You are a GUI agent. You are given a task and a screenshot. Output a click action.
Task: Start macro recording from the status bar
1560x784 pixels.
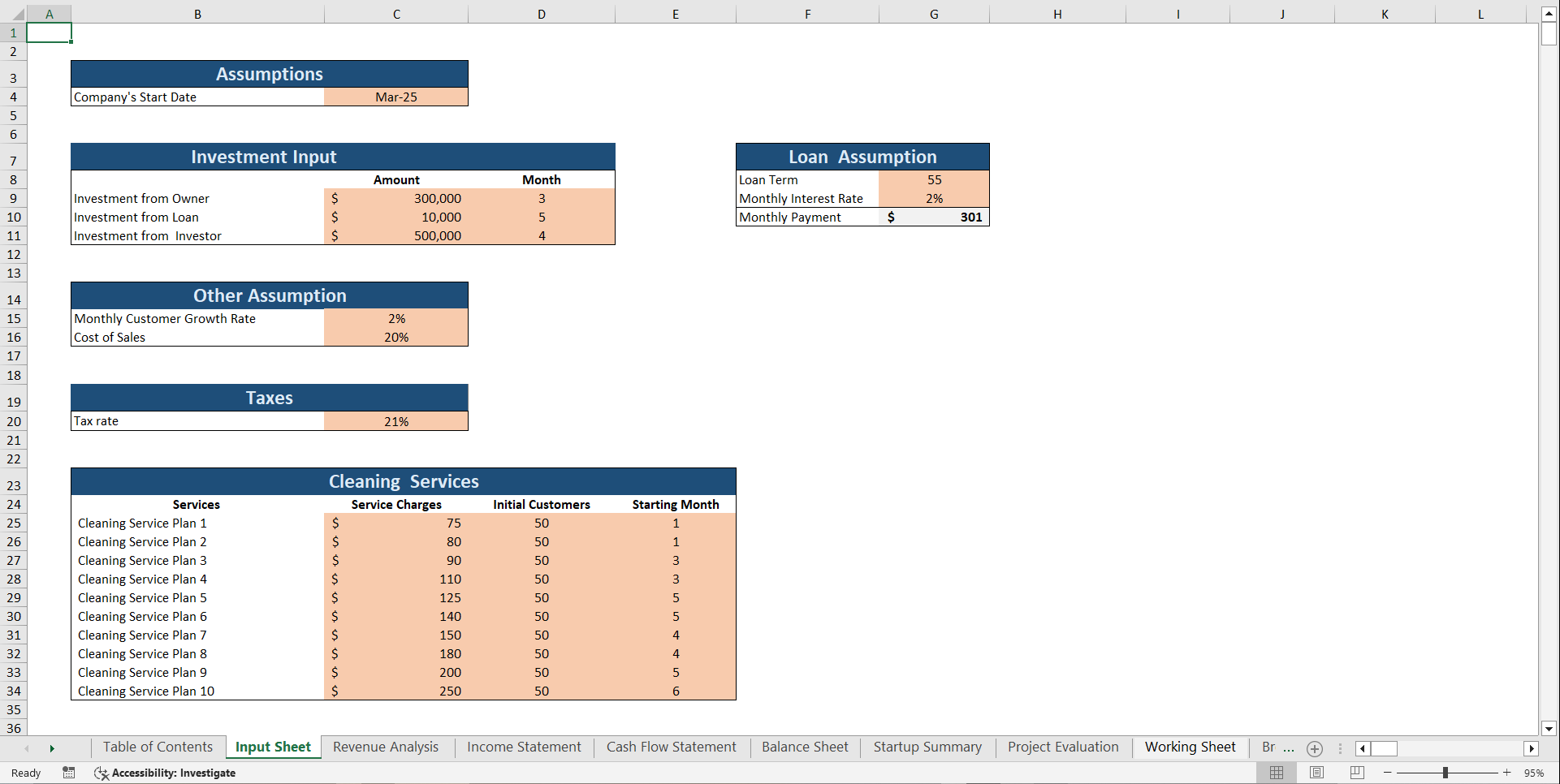69,773
